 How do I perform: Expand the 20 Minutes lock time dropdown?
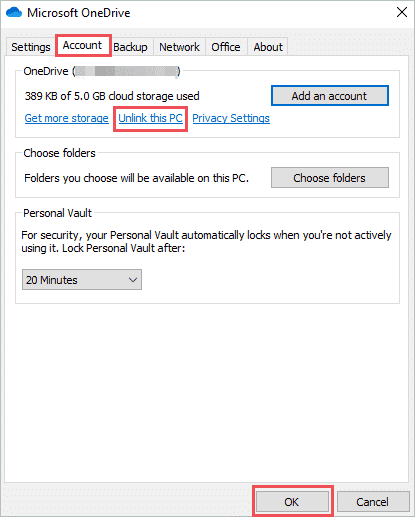pos(82,280)
